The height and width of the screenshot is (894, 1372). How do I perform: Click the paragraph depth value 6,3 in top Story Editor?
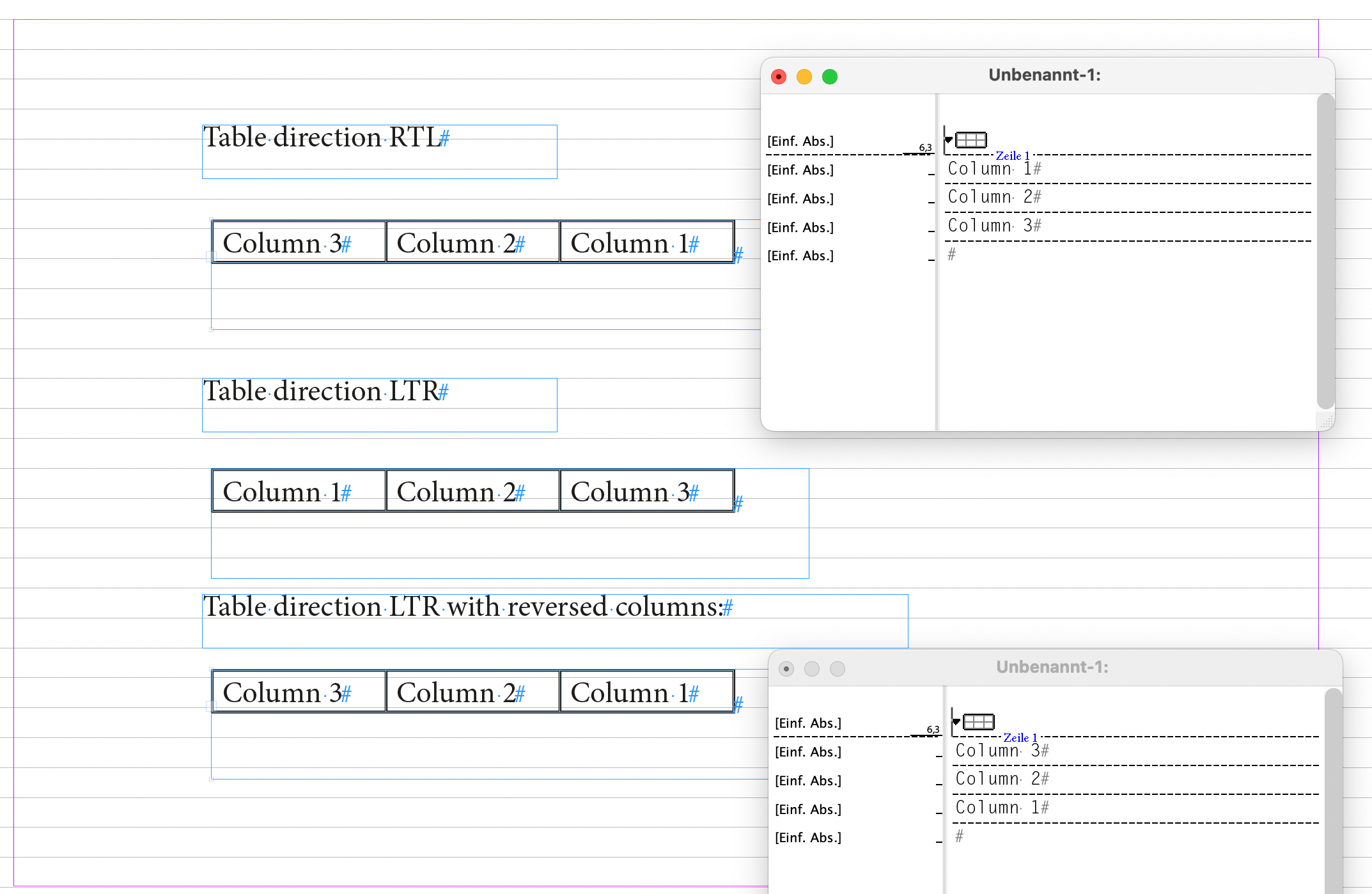point(924,146)
